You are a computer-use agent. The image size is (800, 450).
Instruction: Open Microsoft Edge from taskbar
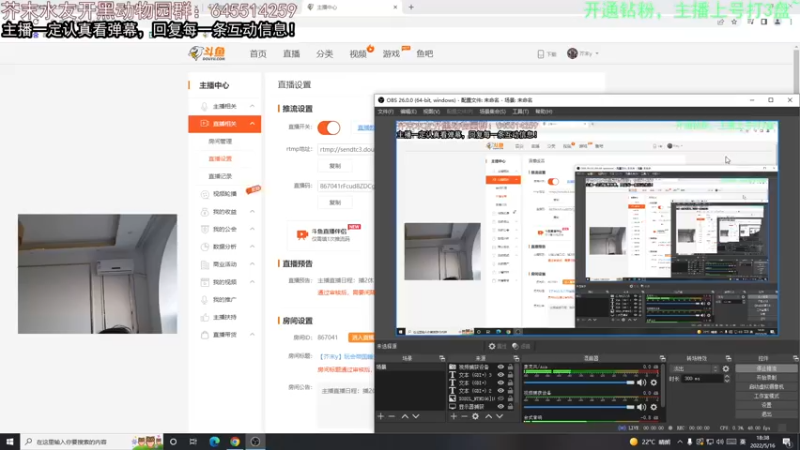click(214, 441)
